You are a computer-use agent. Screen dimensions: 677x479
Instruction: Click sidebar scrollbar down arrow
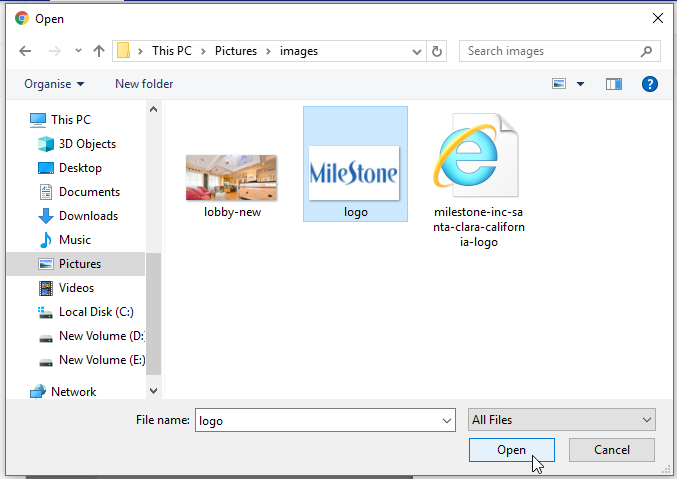point(153,391)
